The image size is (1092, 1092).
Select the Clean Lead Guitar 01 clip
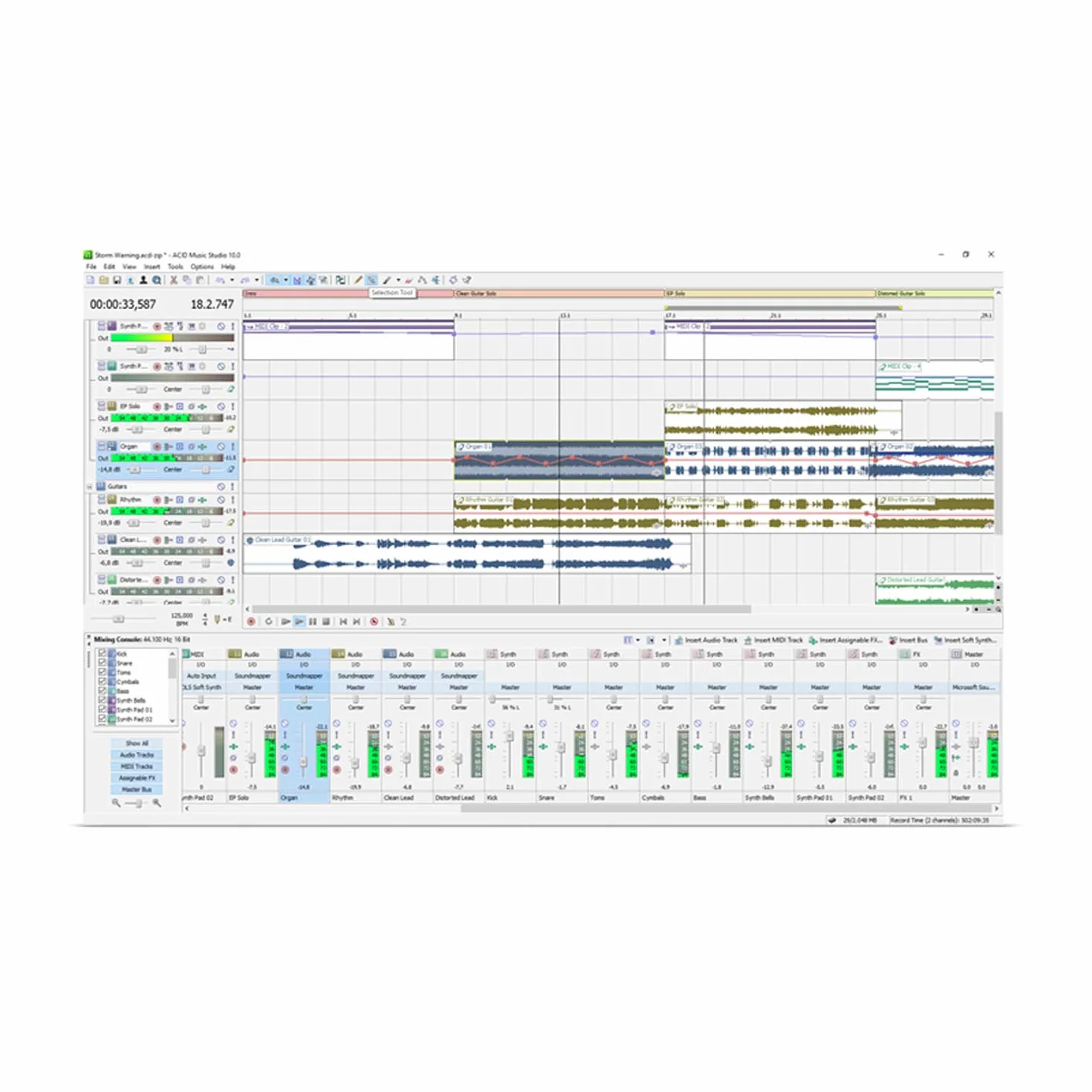[x=467, y=554]
